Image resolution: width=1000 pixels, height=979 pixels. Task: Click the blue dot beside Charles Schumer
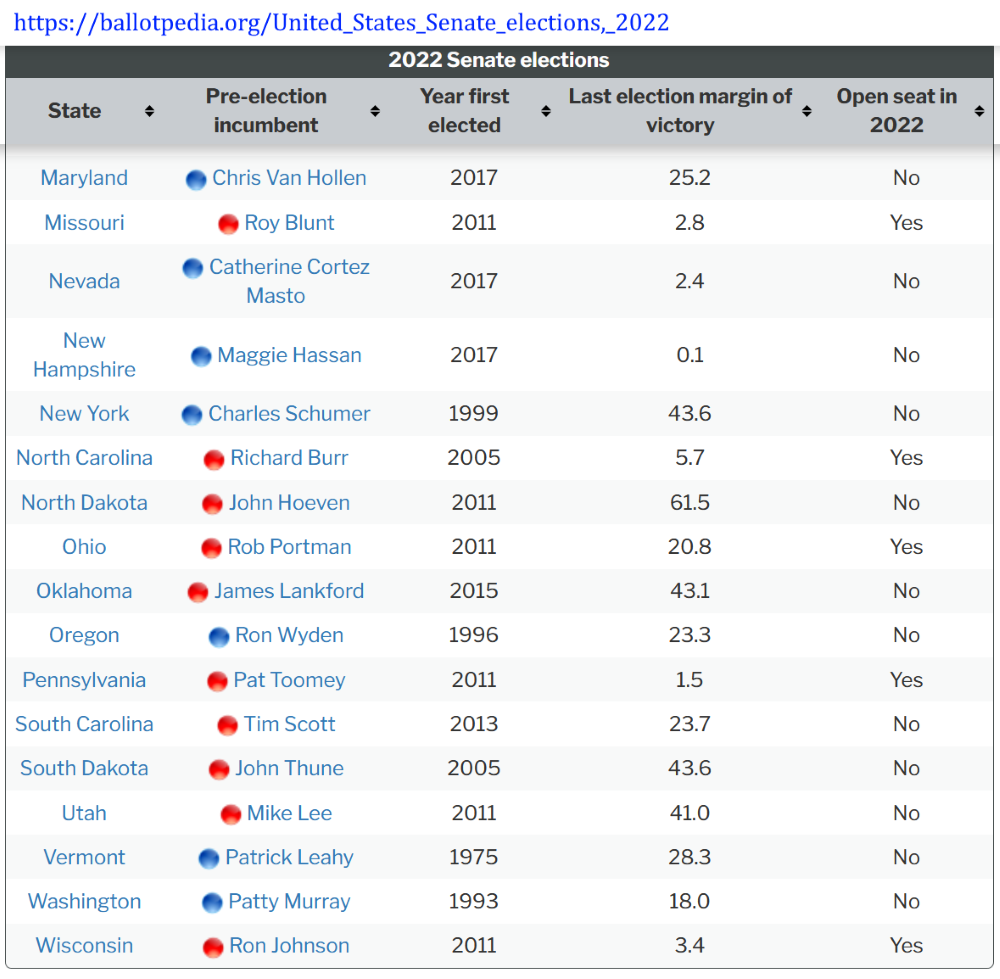tap(192, 415)
